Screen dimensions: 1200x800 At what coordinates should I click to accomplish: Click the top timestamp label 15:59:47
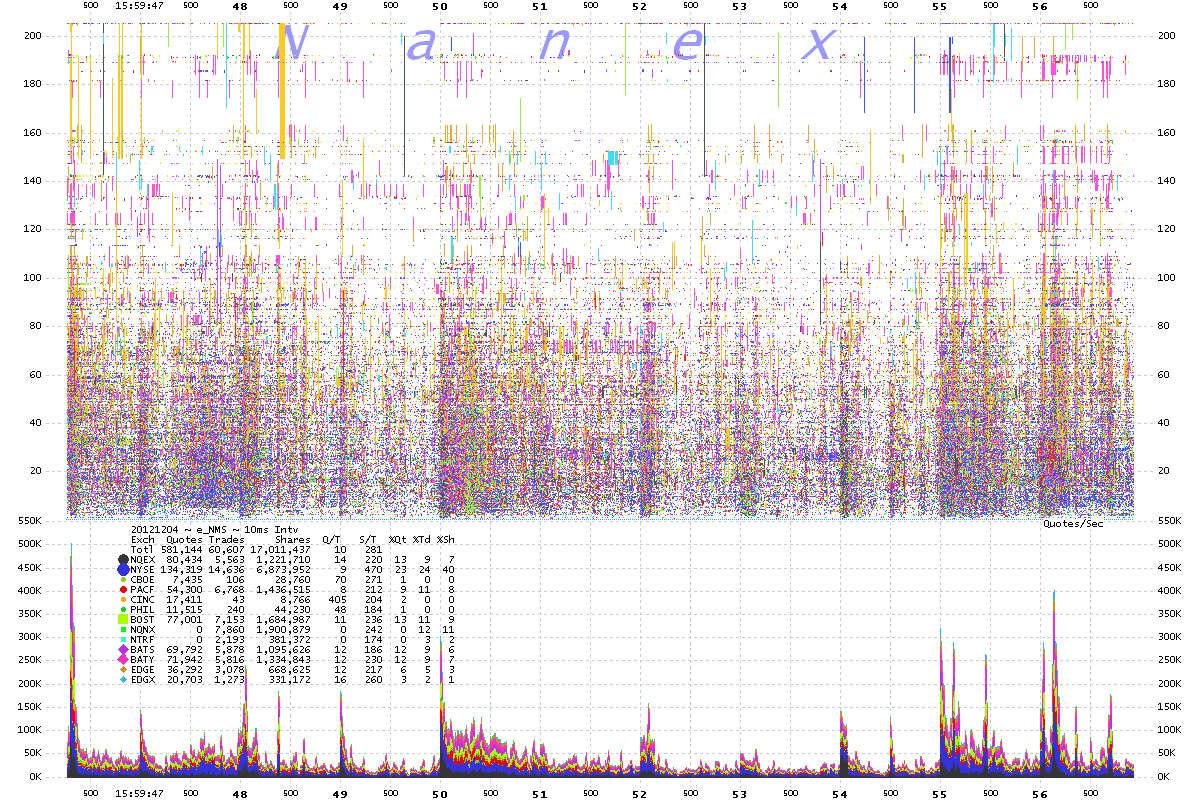(139, 5)
